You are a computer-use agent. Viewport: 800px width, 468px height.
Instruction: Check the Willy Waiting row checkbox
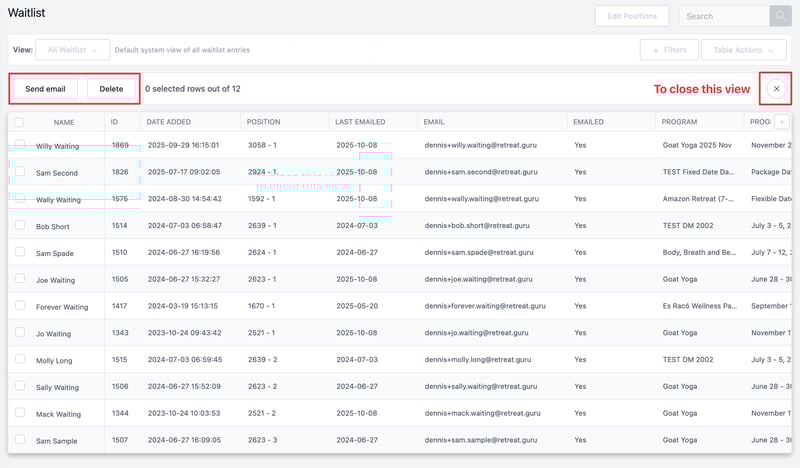tap(20, 144)
